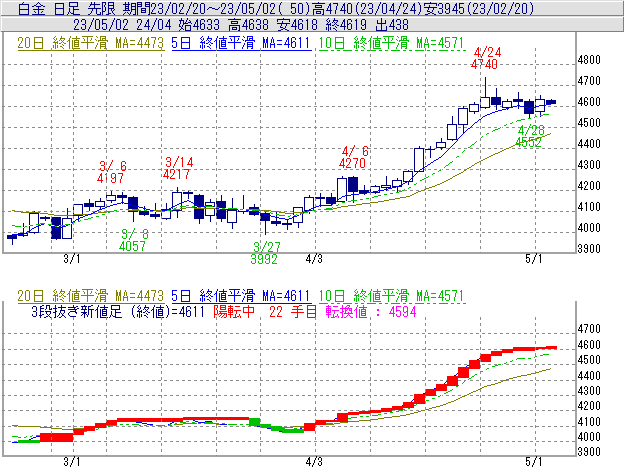Image resolution: width=624 pixels, height=475 pixels.
Task: Click the 3900 price axis label on upper chart
Action: click(x=589, y=249)
